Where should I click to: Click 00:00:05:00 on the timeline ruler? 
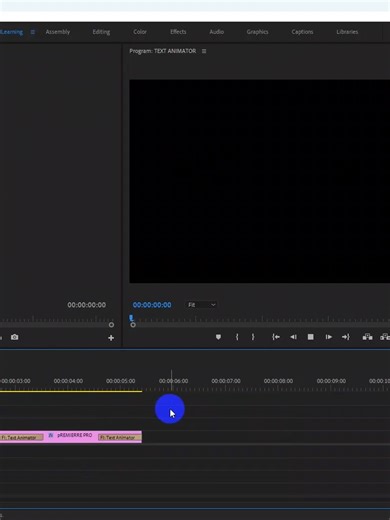point(121,381)
